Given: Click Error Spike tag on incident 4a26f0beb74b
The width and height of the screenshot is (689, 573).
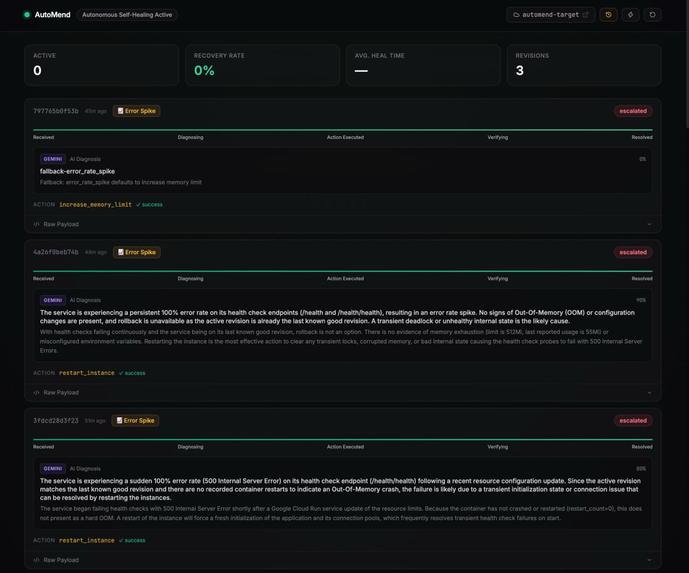Looking at the screenshot, I should pos(137,252).
